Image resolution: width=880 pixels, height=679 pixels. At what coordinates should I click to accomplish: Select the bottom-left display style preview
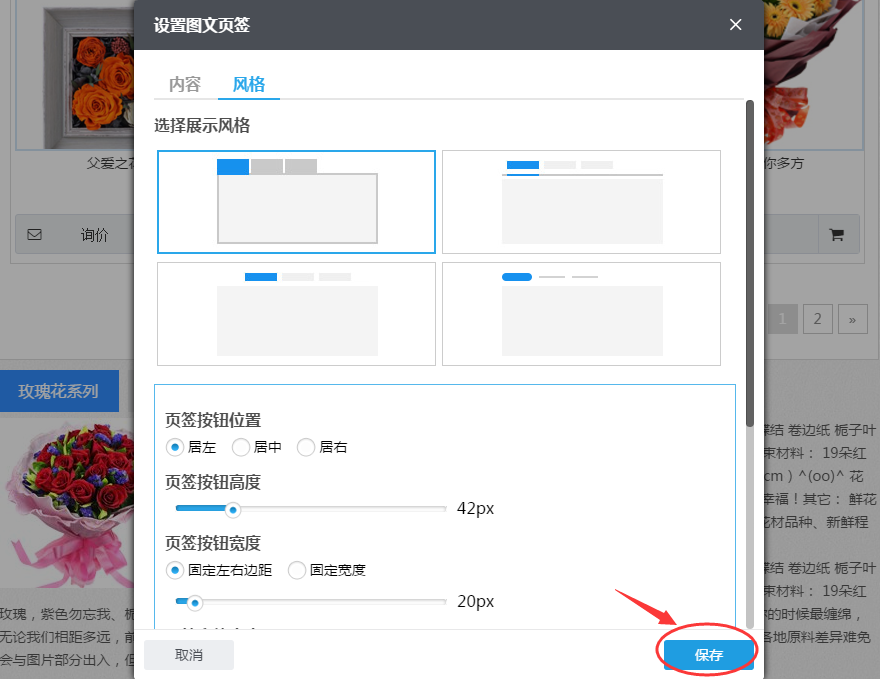coord(296,313)
